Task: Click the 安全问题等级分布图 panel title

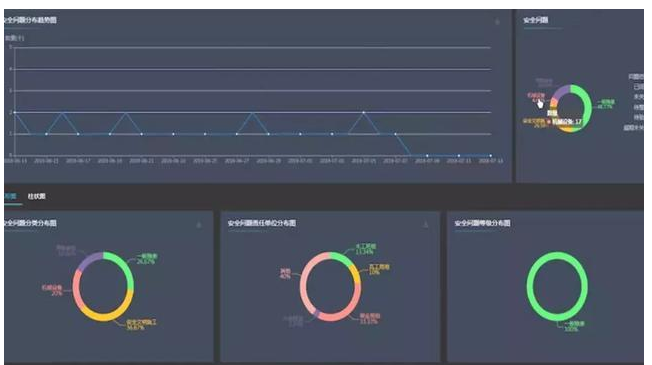Action: 482,223
